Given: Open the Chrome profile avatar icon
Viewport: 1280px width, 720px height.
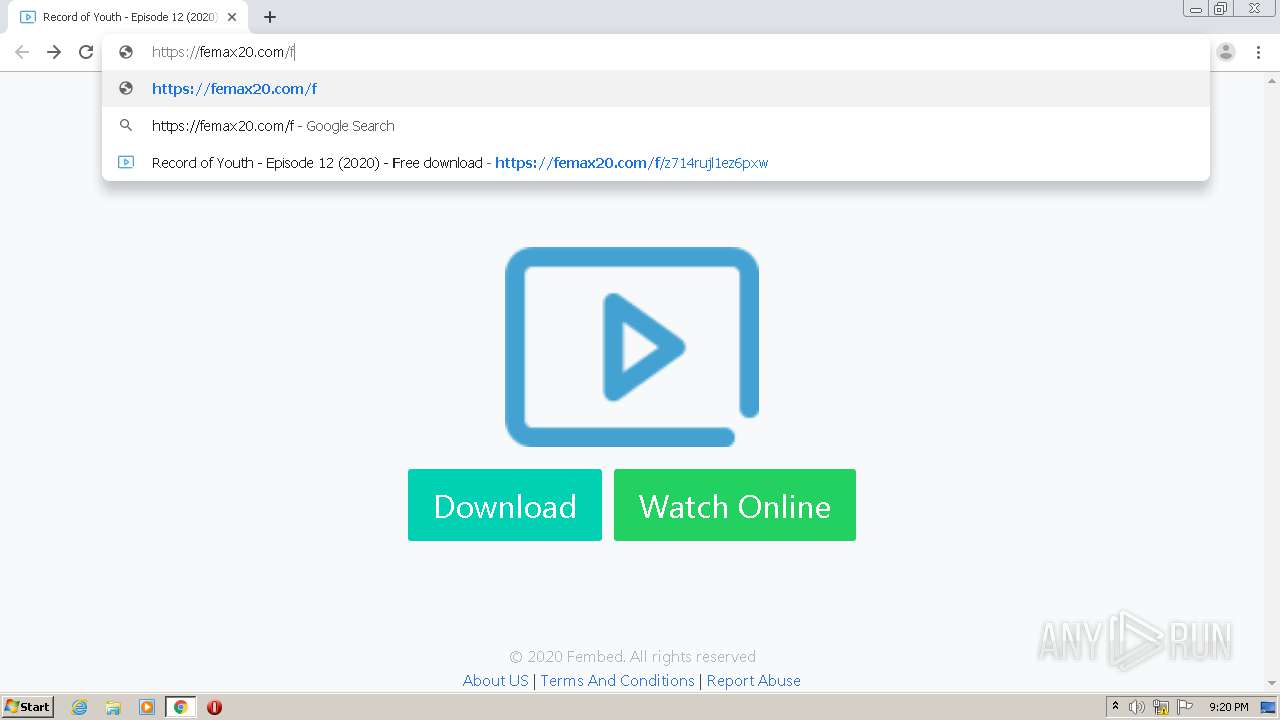Looking at the screenshot, I should [1226, 52].
